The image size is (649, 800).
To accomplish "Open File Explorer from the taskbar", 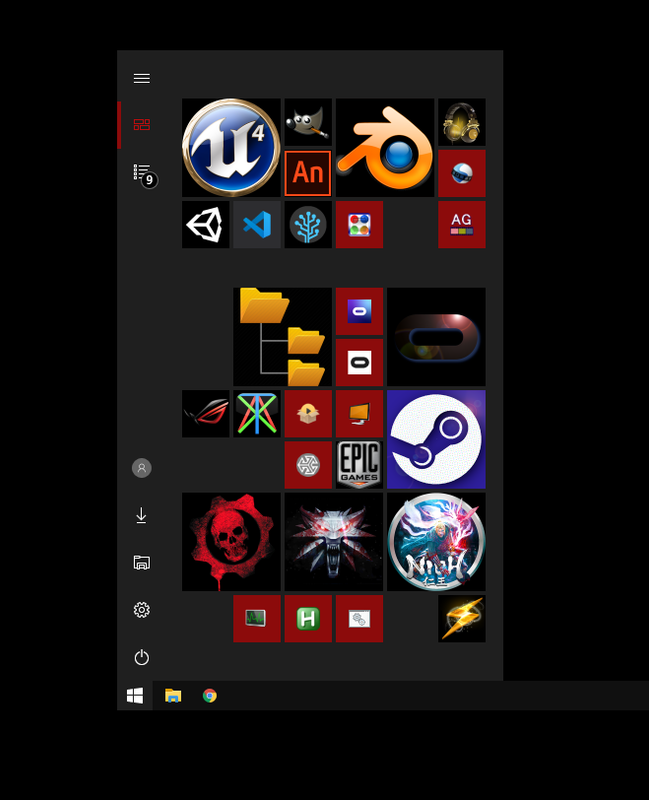I will coord(173,695).
